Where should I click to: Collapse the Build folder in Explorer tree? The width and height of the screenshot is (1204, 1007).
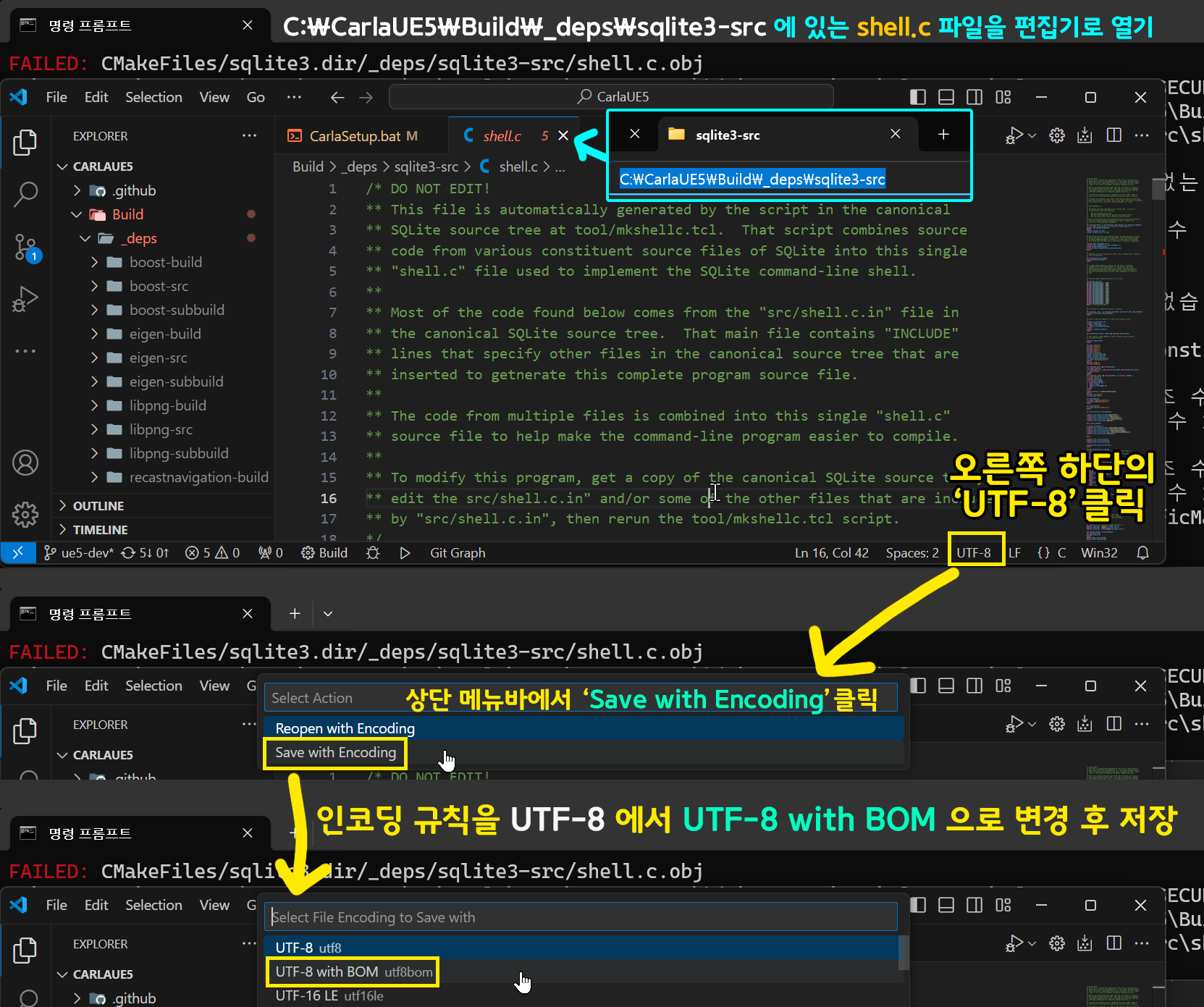click(x=77, y=214)
